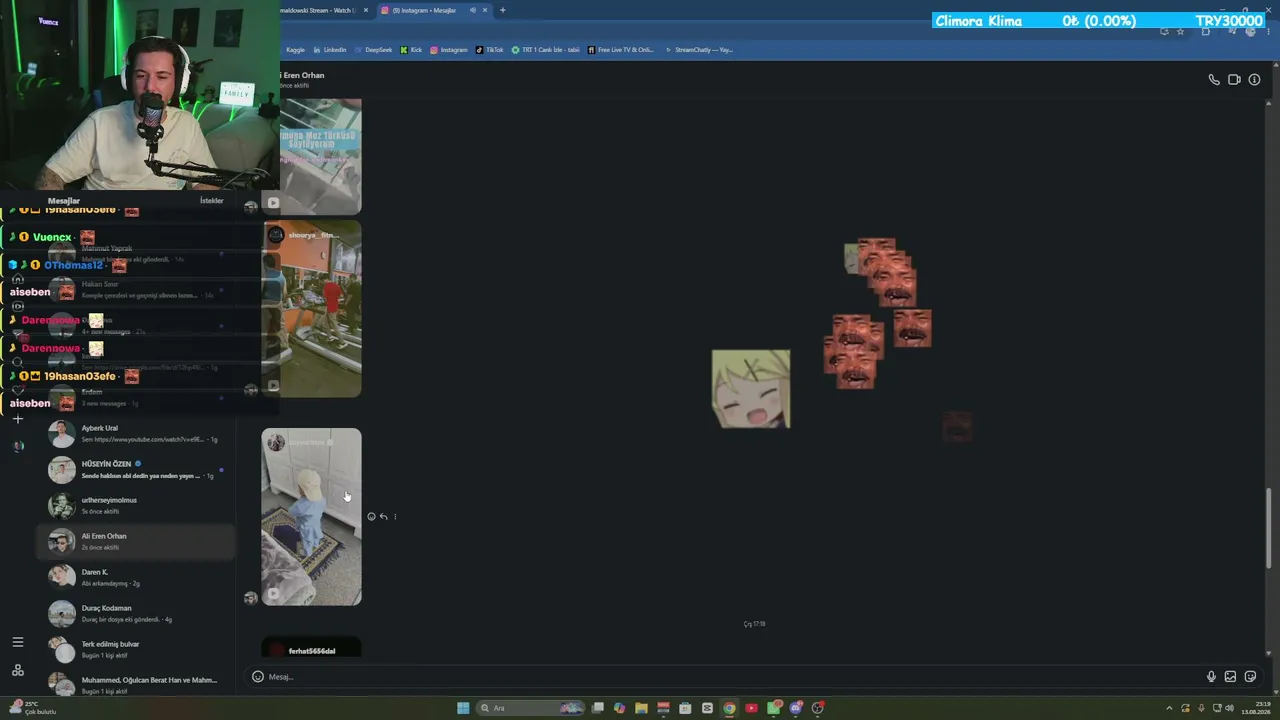1280x720 pixels.
Task: Click the chat vertical scrollbar thumb
Action: tap(1269, 528)
